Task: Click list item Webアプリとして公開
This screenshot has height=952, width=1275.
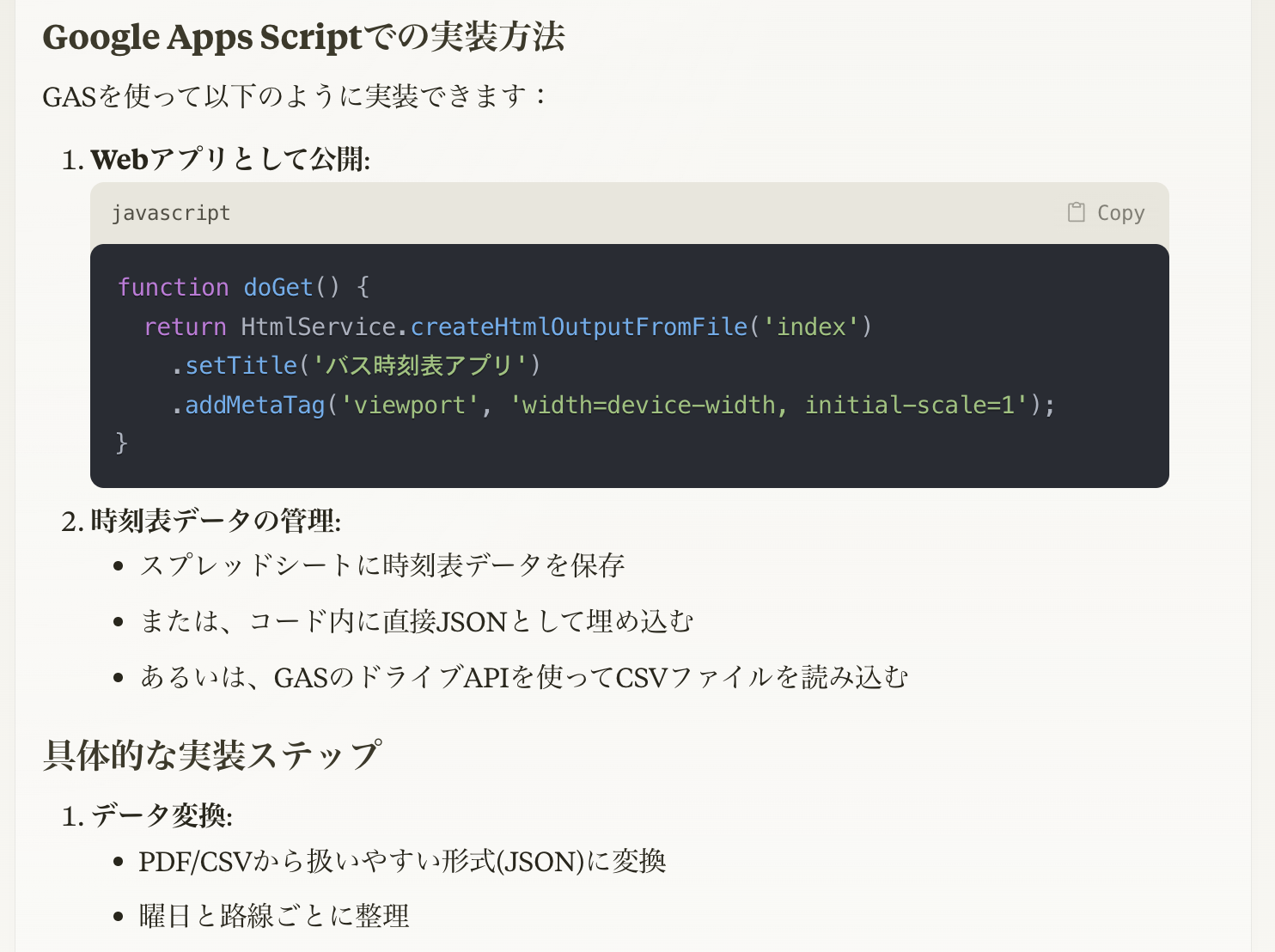Action: (x=230, y=159)
